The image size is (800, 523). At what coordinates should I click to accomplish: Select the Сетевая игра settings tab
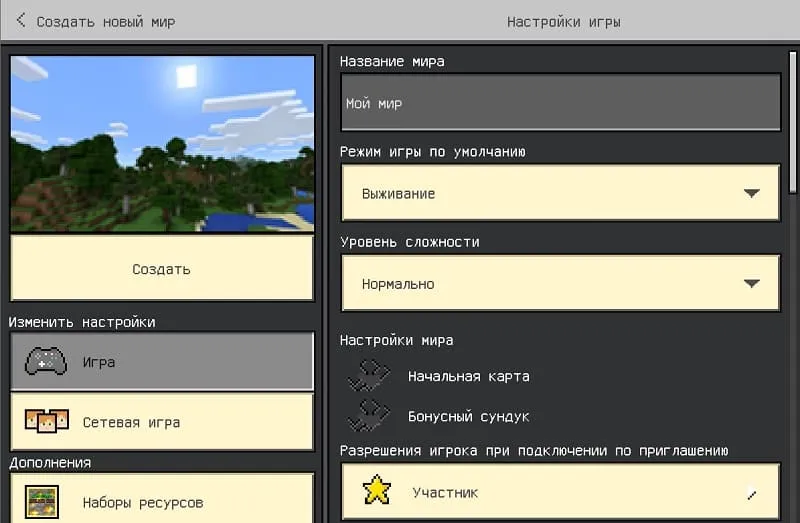click(x=162, y=421)
